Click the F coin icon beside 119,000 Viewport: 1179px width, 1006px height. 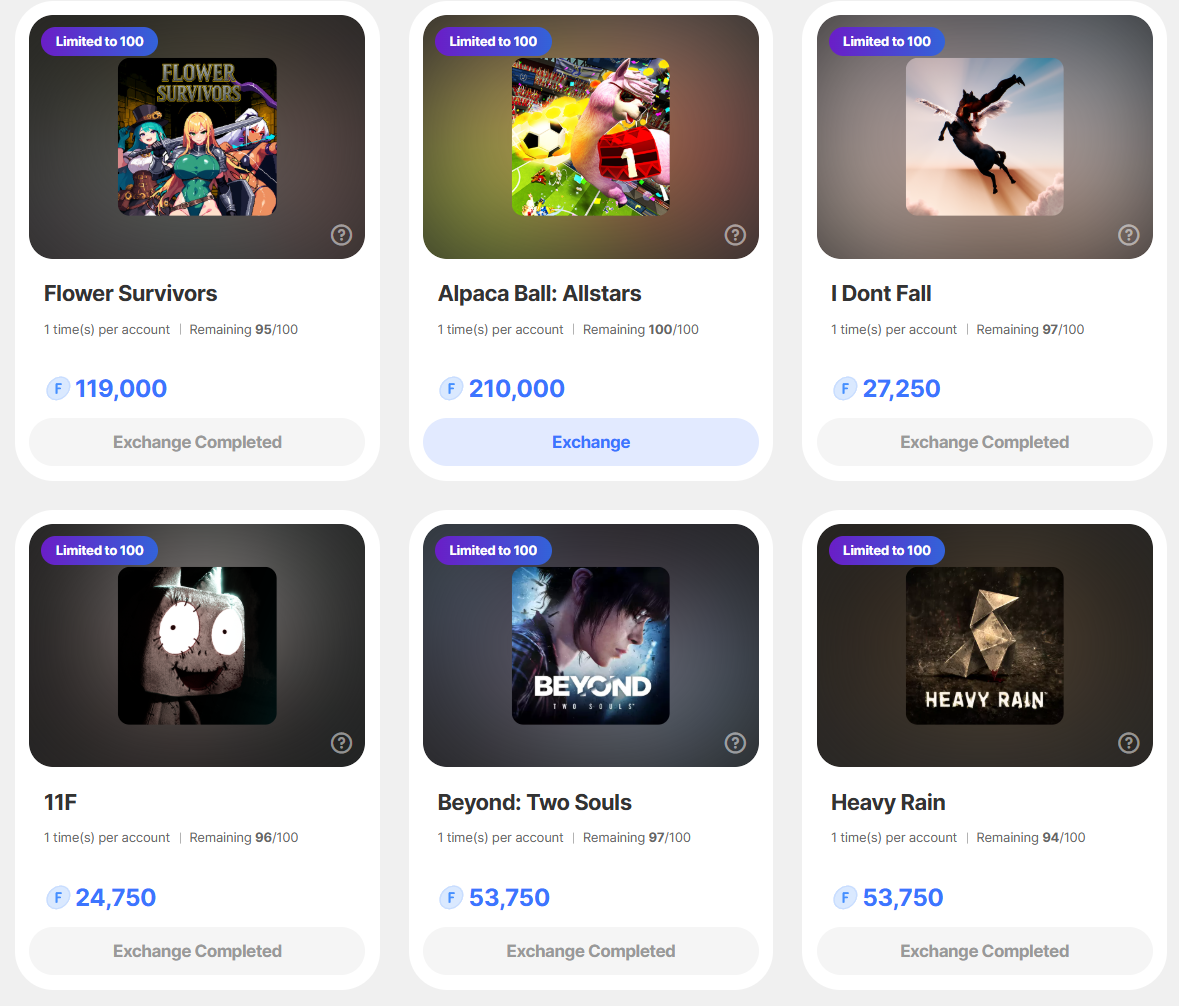click(58, 389)
